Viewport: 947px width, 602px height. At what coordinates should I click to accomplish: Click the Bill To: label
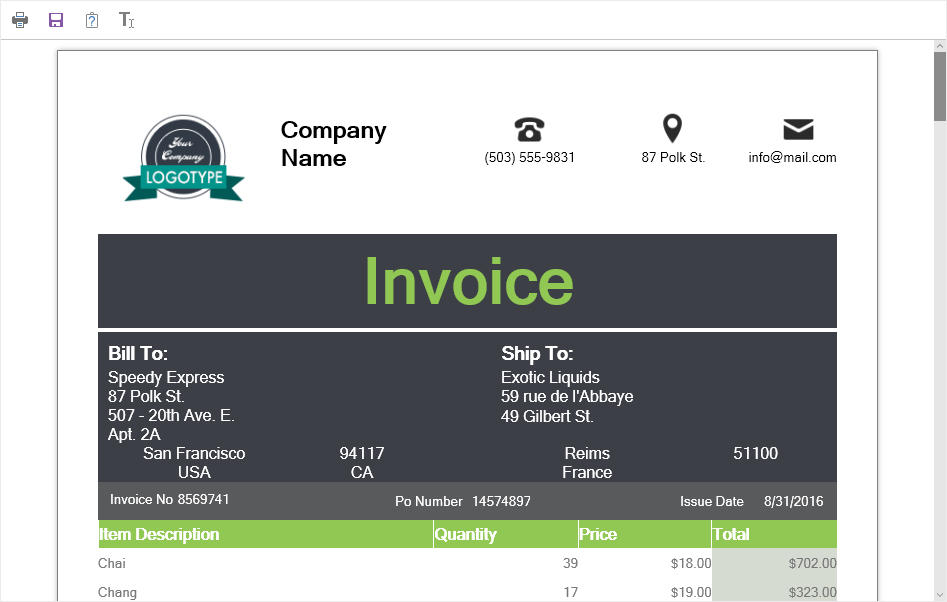pos(138,353)
